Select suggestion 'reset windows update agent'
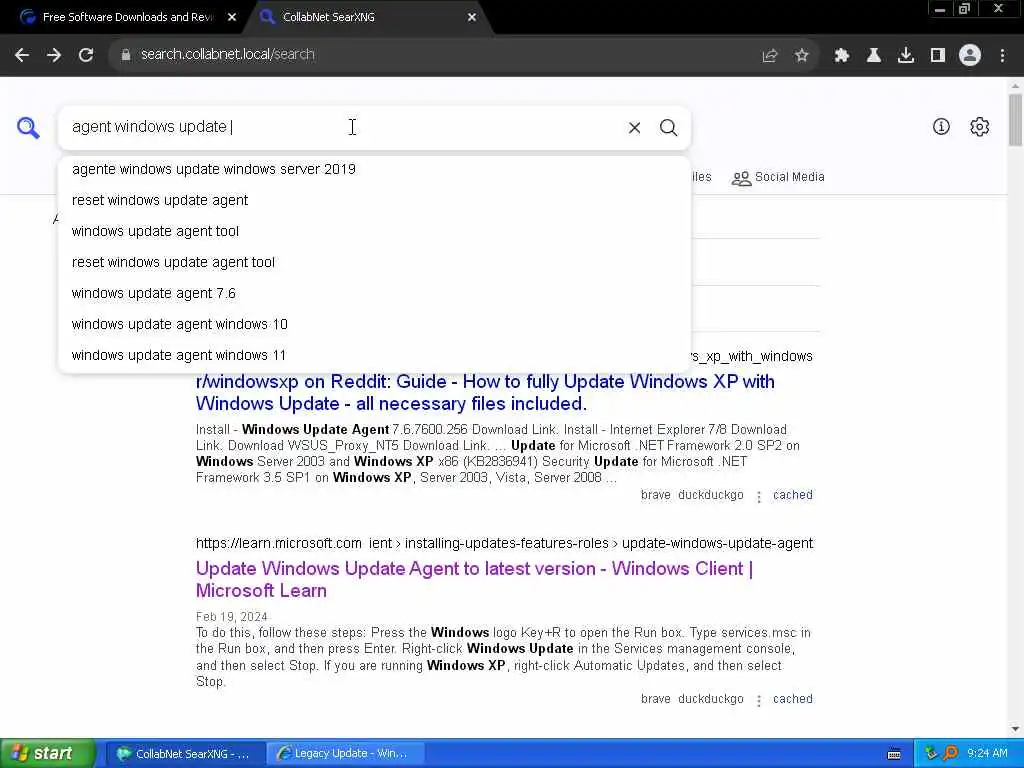Screen dimensions: 1024x768 374,200
